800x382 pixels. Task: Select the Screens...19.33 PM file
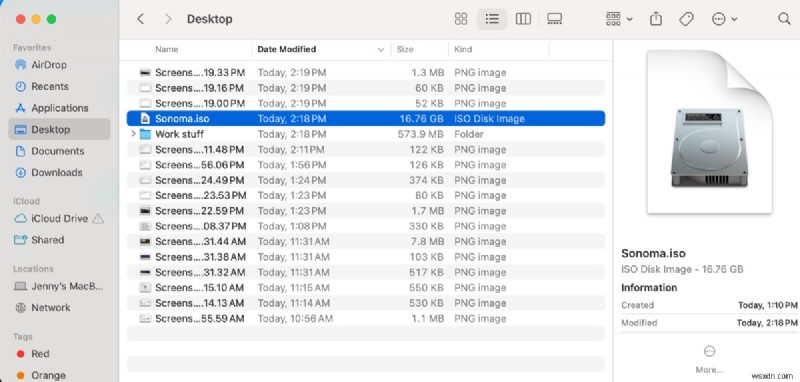pos(366,72)
